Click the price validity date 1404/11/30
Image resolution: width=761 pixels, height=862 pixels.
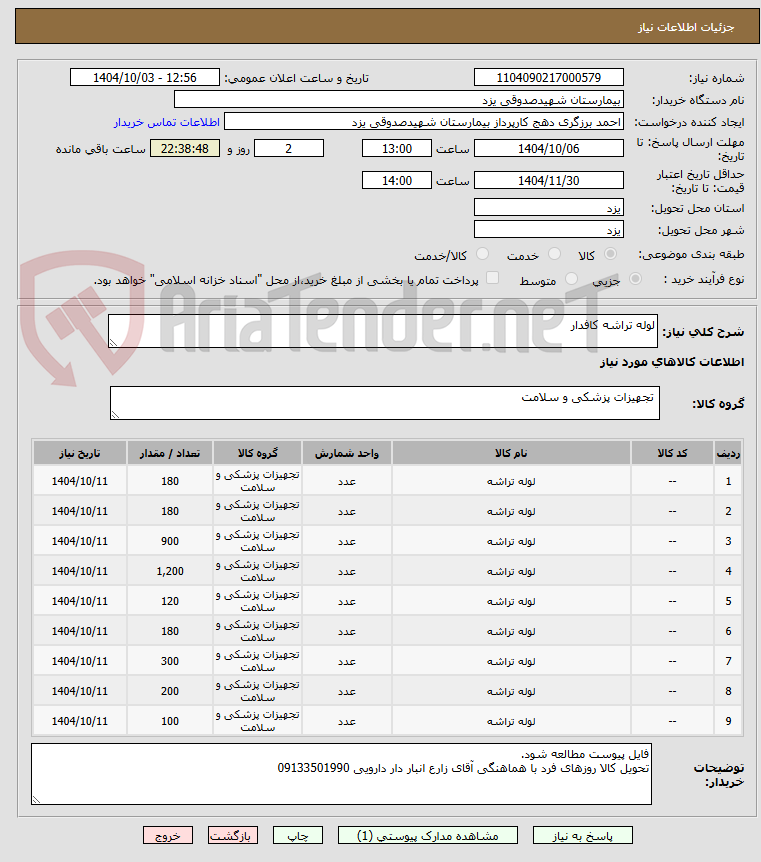point(549,180)
